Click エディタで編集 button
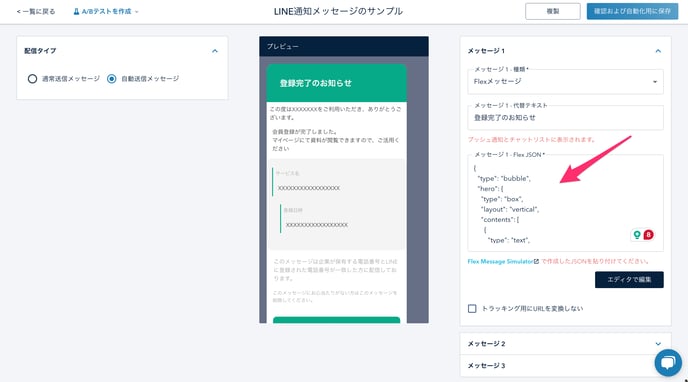 [x=629, y=280]
